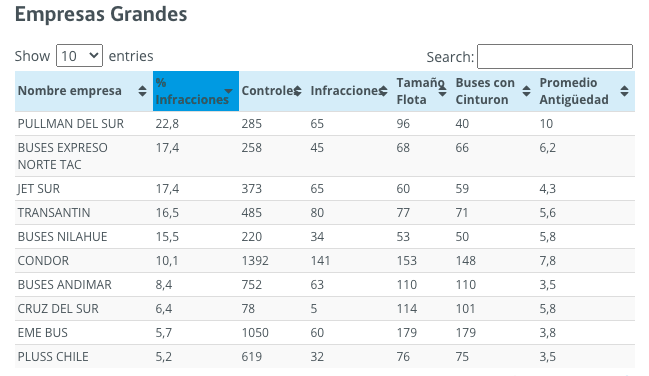Click Tamaño Flota sort arrows
Viewport: 649px width, 376px height.
pos(442,91)
